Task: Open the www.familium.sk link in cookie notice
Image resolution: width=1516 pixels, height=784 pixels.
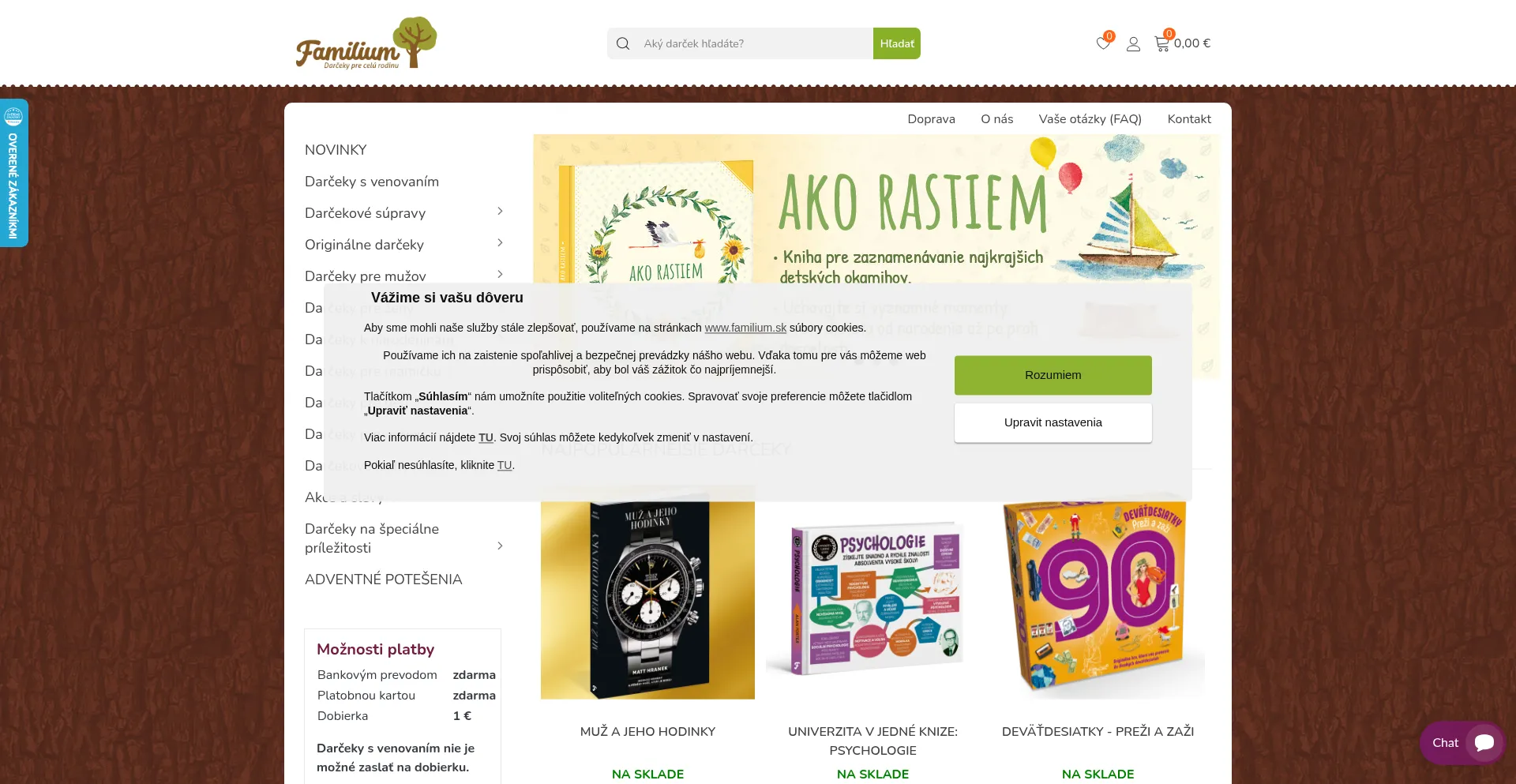Action: point(745,328)
